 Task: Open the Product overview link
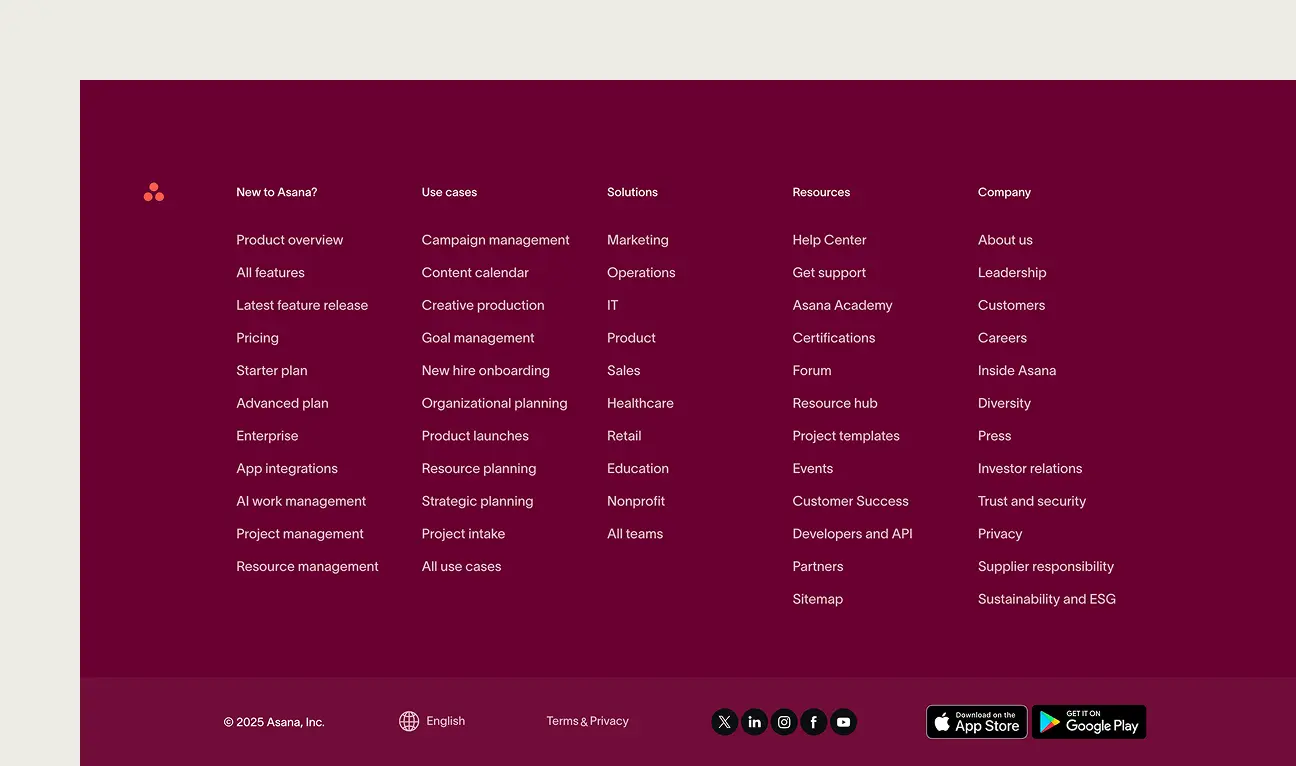coord(290,240)
